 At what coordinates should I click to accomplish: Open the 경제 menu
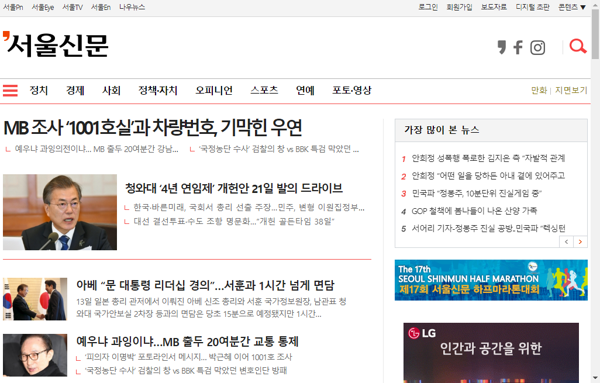point(75,90)
